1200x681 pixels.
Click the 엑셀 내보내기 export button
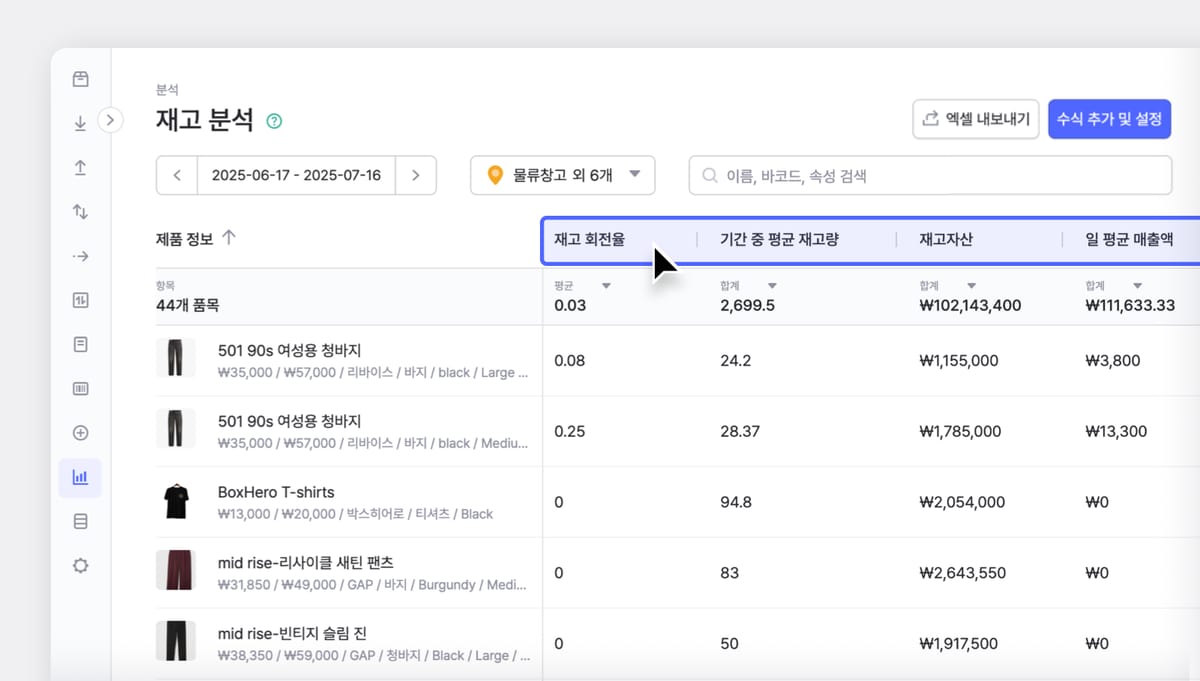[975, 117]
